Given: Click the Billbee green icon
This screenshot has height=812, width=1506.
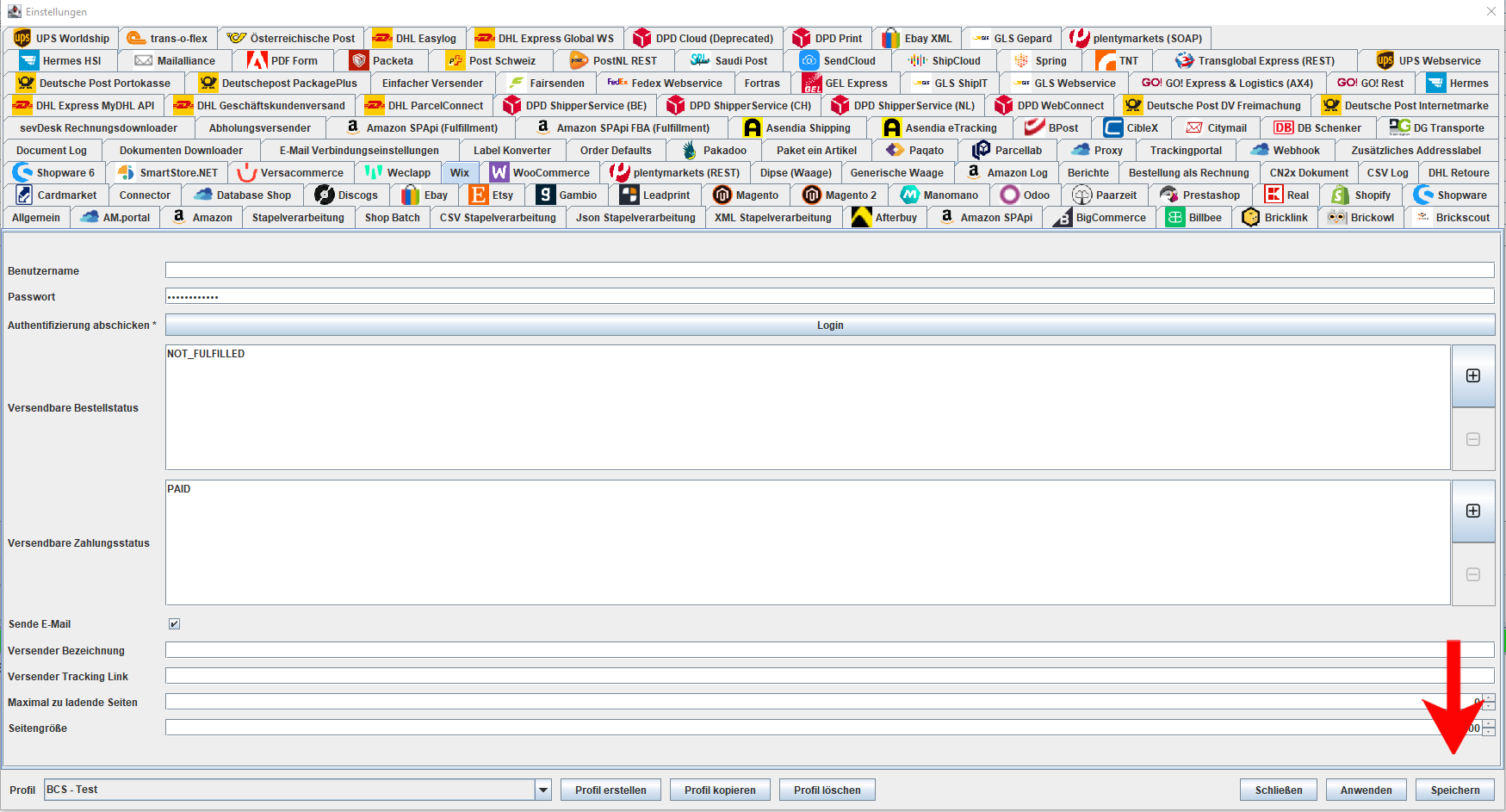Looking at the screenshot, I should pos(1175,217).
